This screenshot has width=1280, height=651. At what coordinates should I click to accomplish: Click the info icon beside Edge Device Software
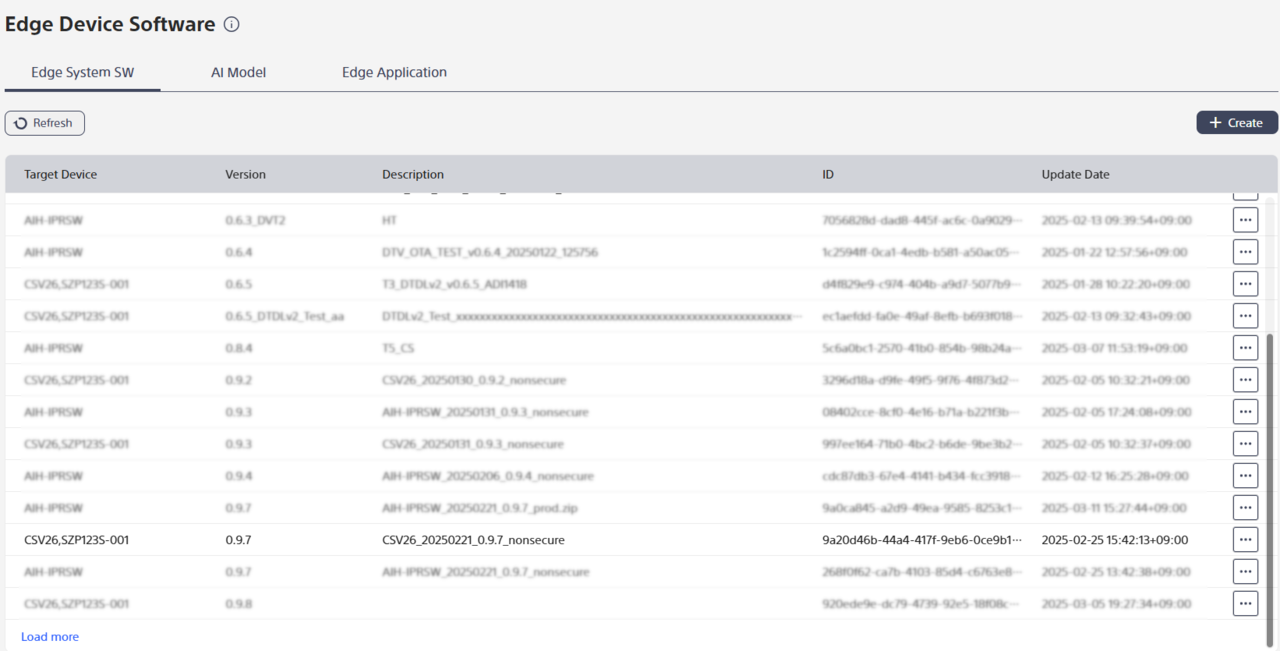pyautogui.click(x=232, y=25)
